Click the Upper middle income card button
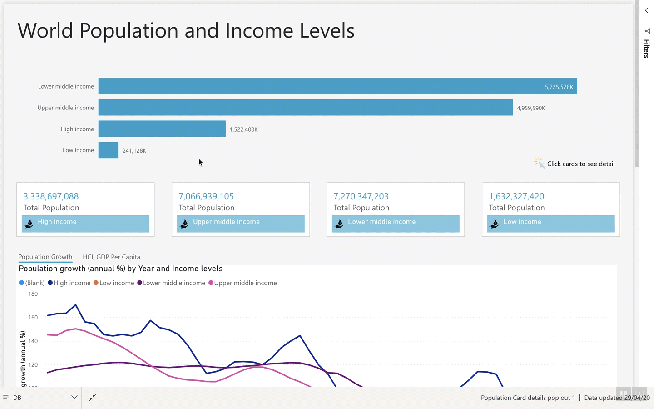This screenshot has height=409, width=654. point(241,223)
